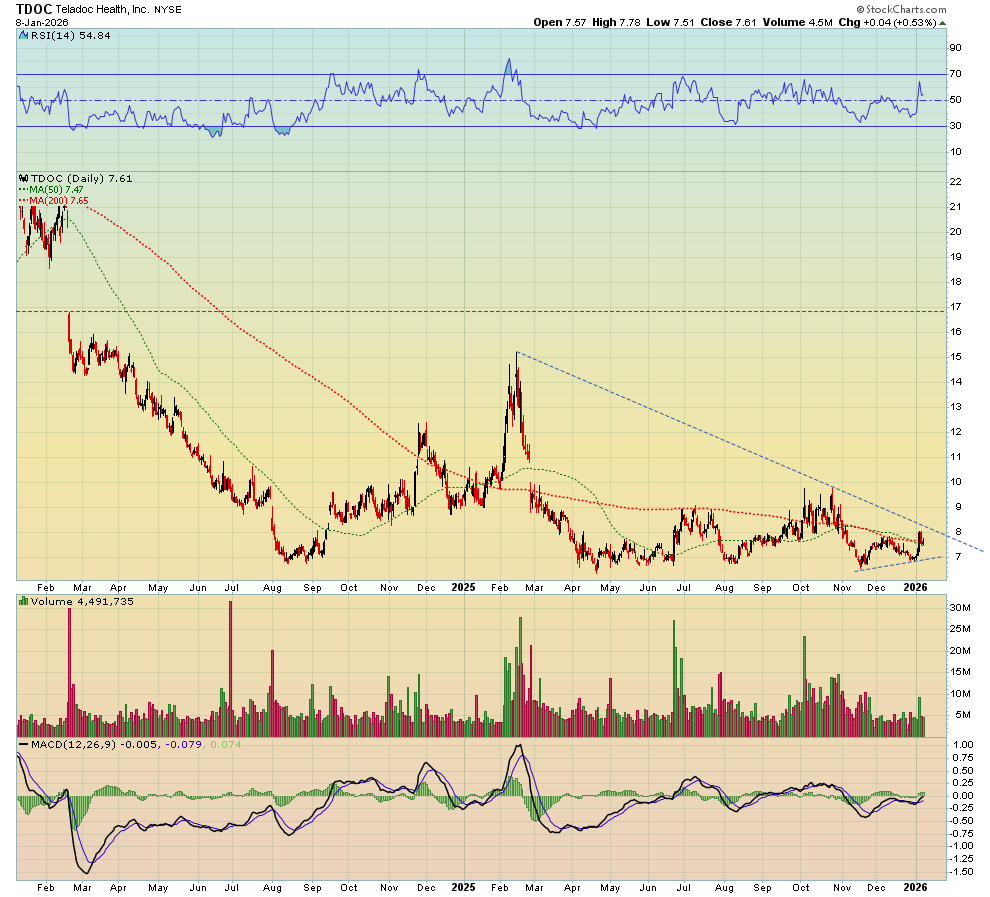Click the 70 overbought level on RSI axis
This screenshot has width=990, height=897.
click(955, 74)
